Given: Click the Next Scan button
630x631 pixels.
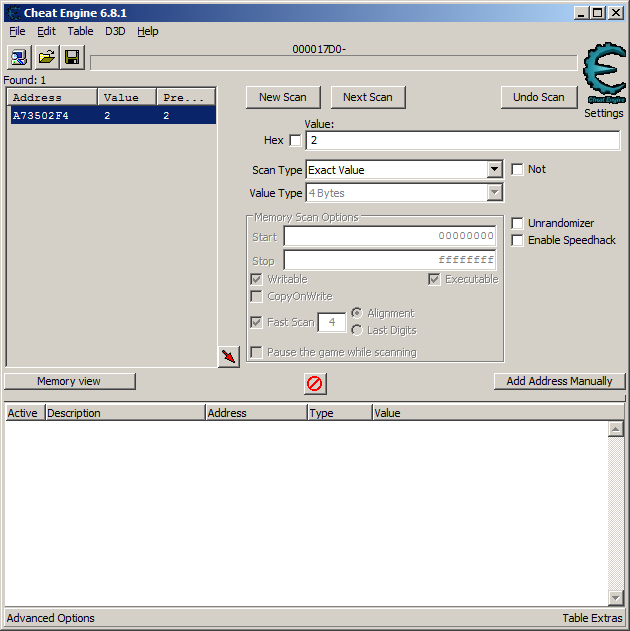Looking at the screenshot, I should (x=368, y=97).
